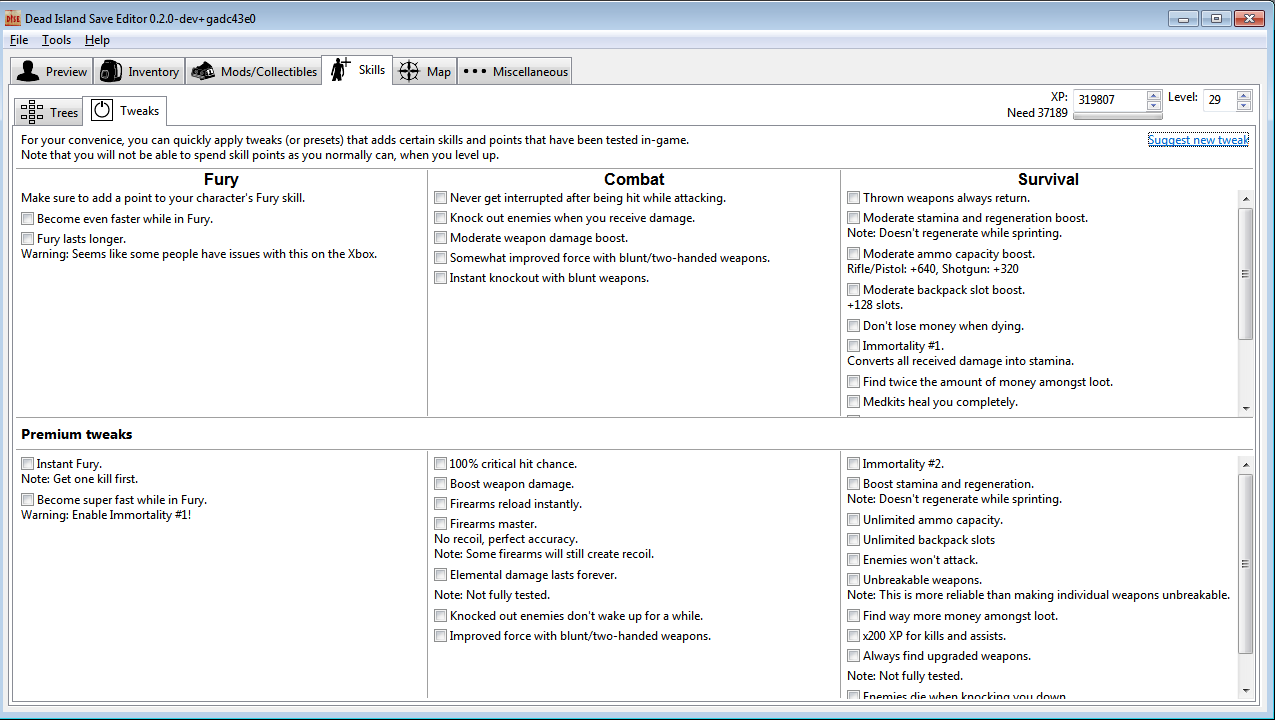Image resolution: width=1275 pixels, height=720 pixels.
Task: Click the Mods/Collectibles tab icon
Action: tap(203, 71)
